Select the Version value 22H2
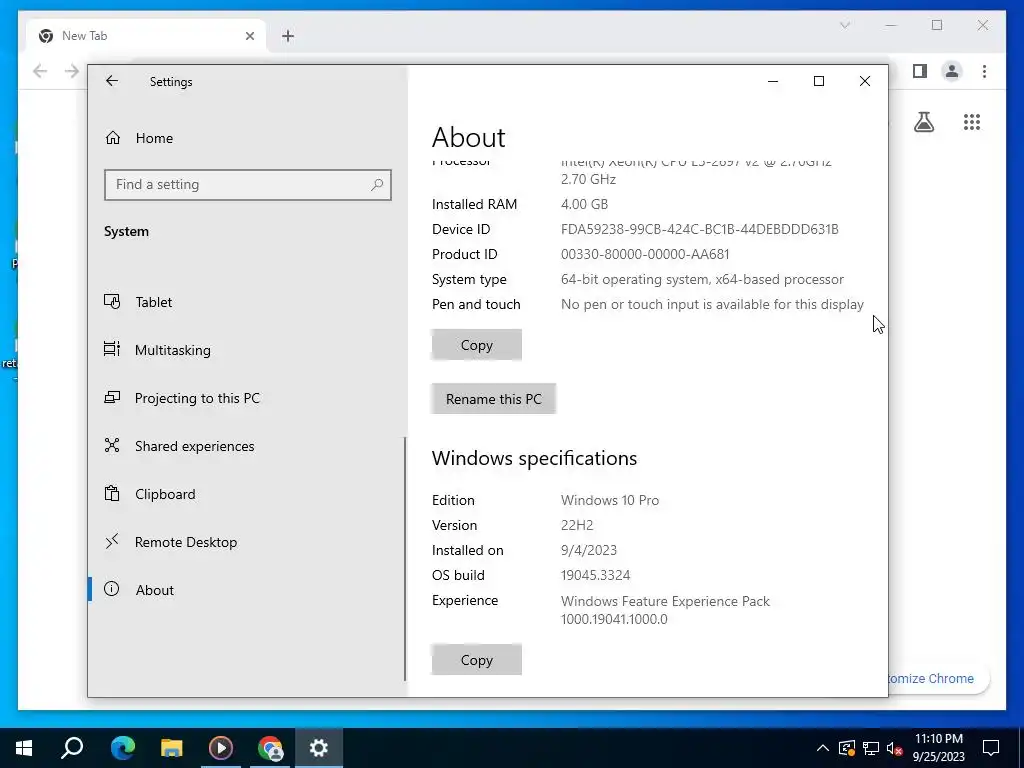This screenshot has width=1024, height=768. click(x=577, y=525)
